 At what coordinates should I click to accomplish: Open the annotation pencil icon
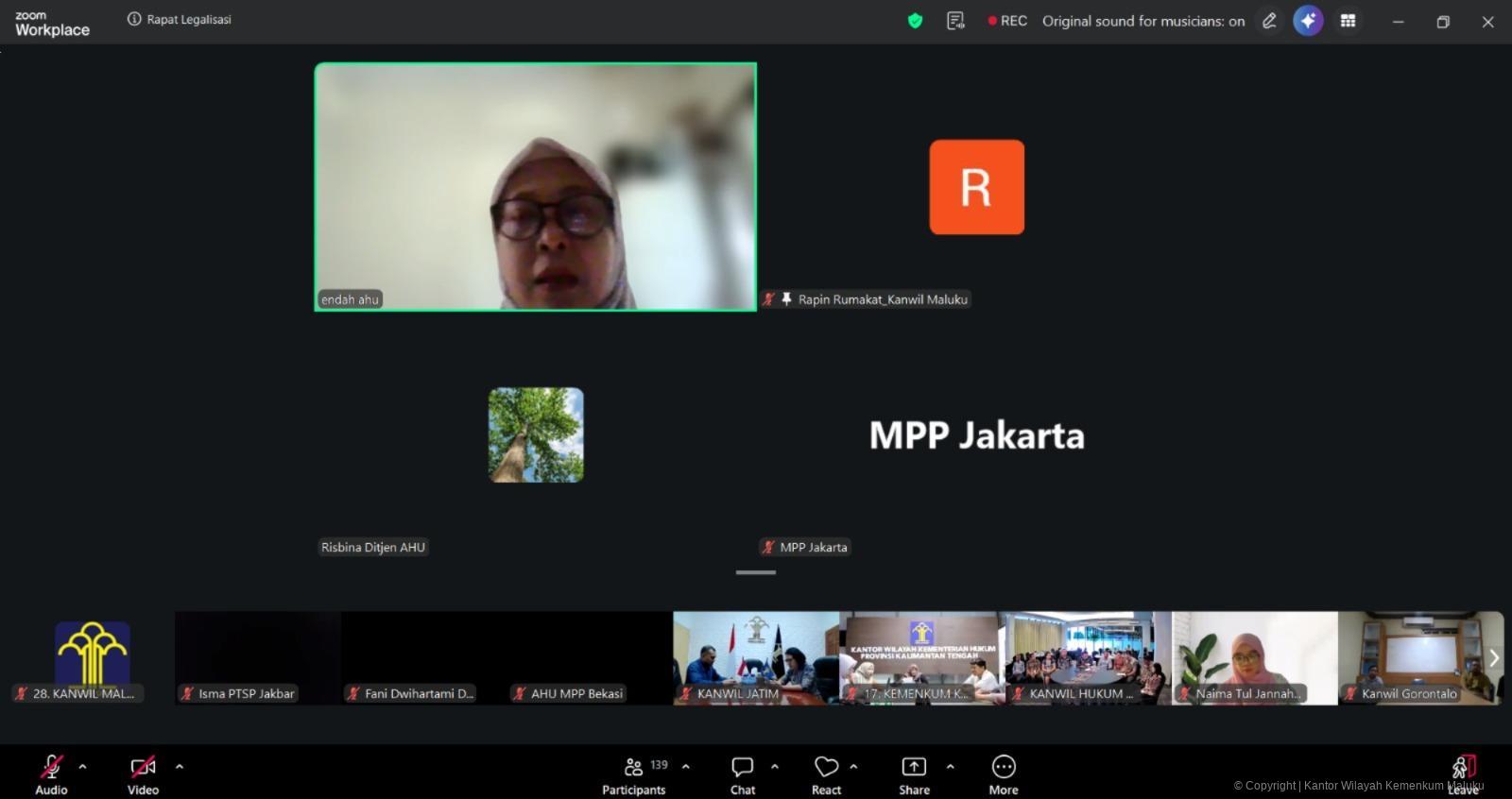tap(1269, 21)
